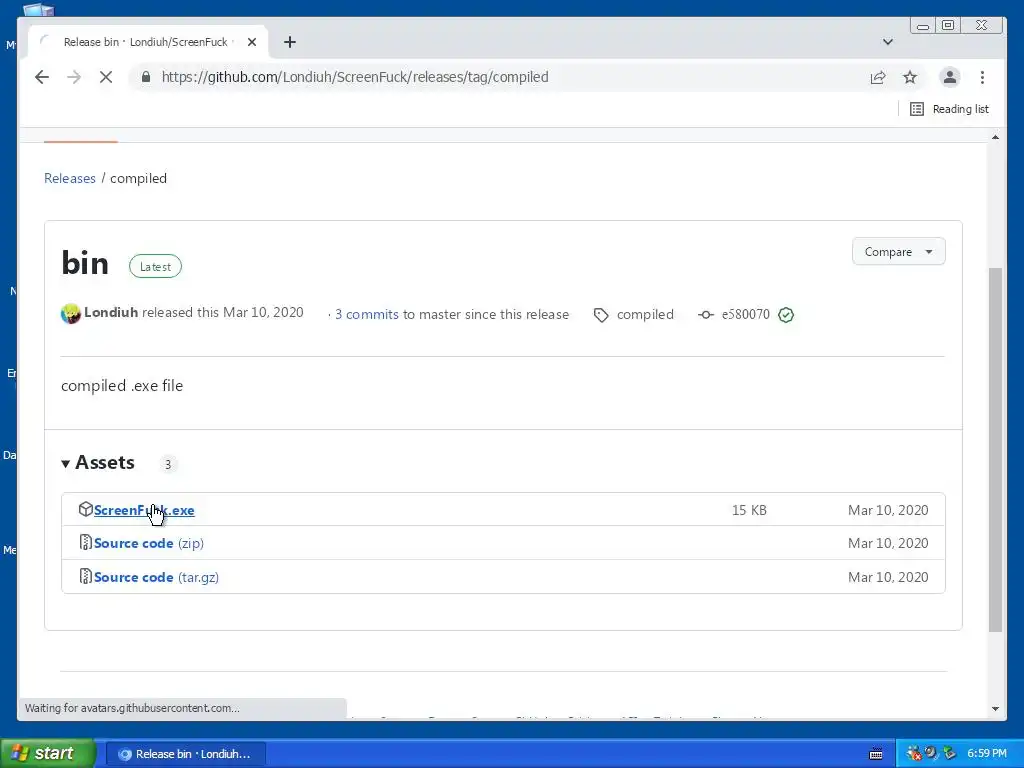Image resolution: width=1024 pixels, height=768 pixels.
Task: Collapse the Assets section
Action: [98, 462]
